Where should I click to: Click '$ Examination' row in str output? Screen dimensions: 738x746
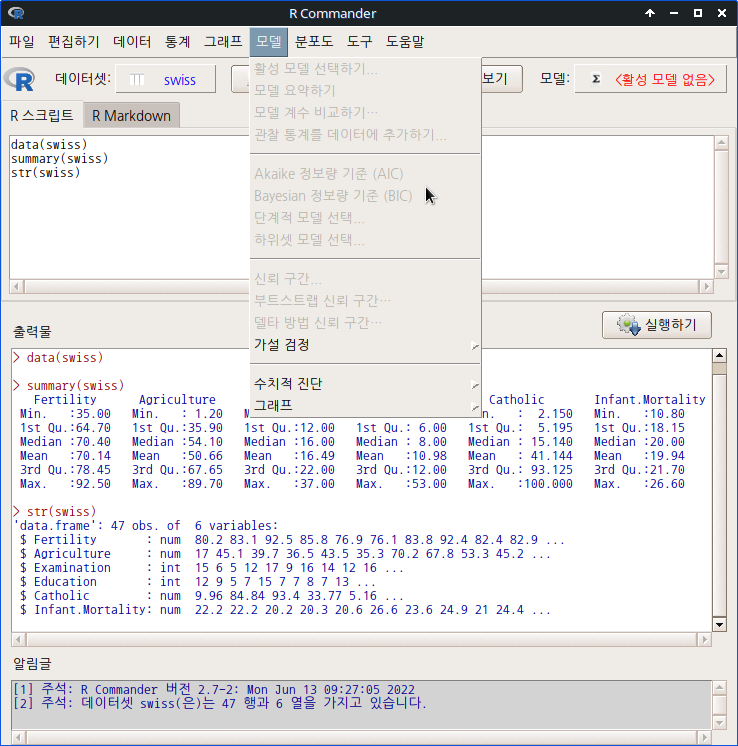(x=212, y=568)
